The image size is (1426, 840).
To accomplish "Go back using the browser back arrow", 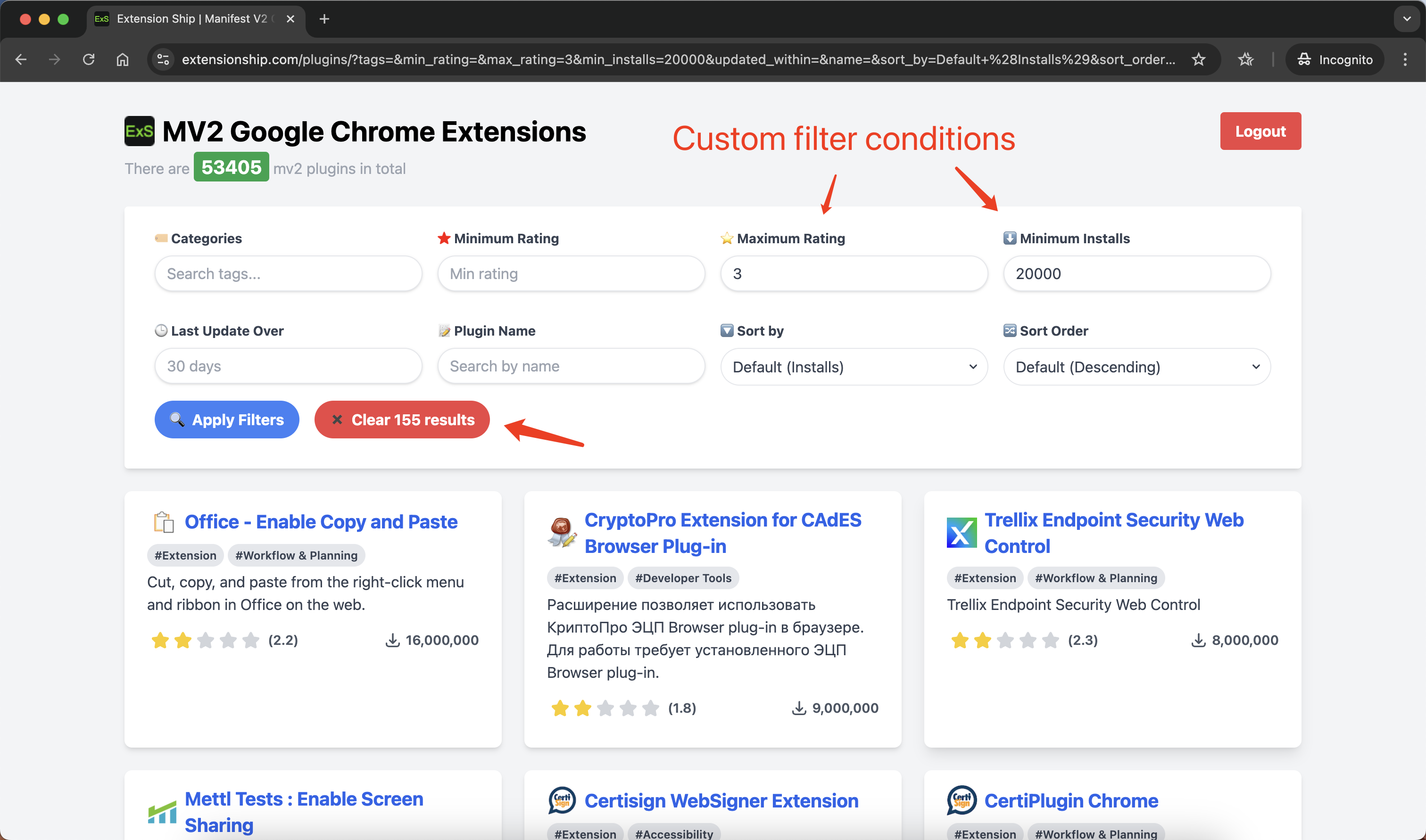I will pyautogui.click(x=21, y=59).
